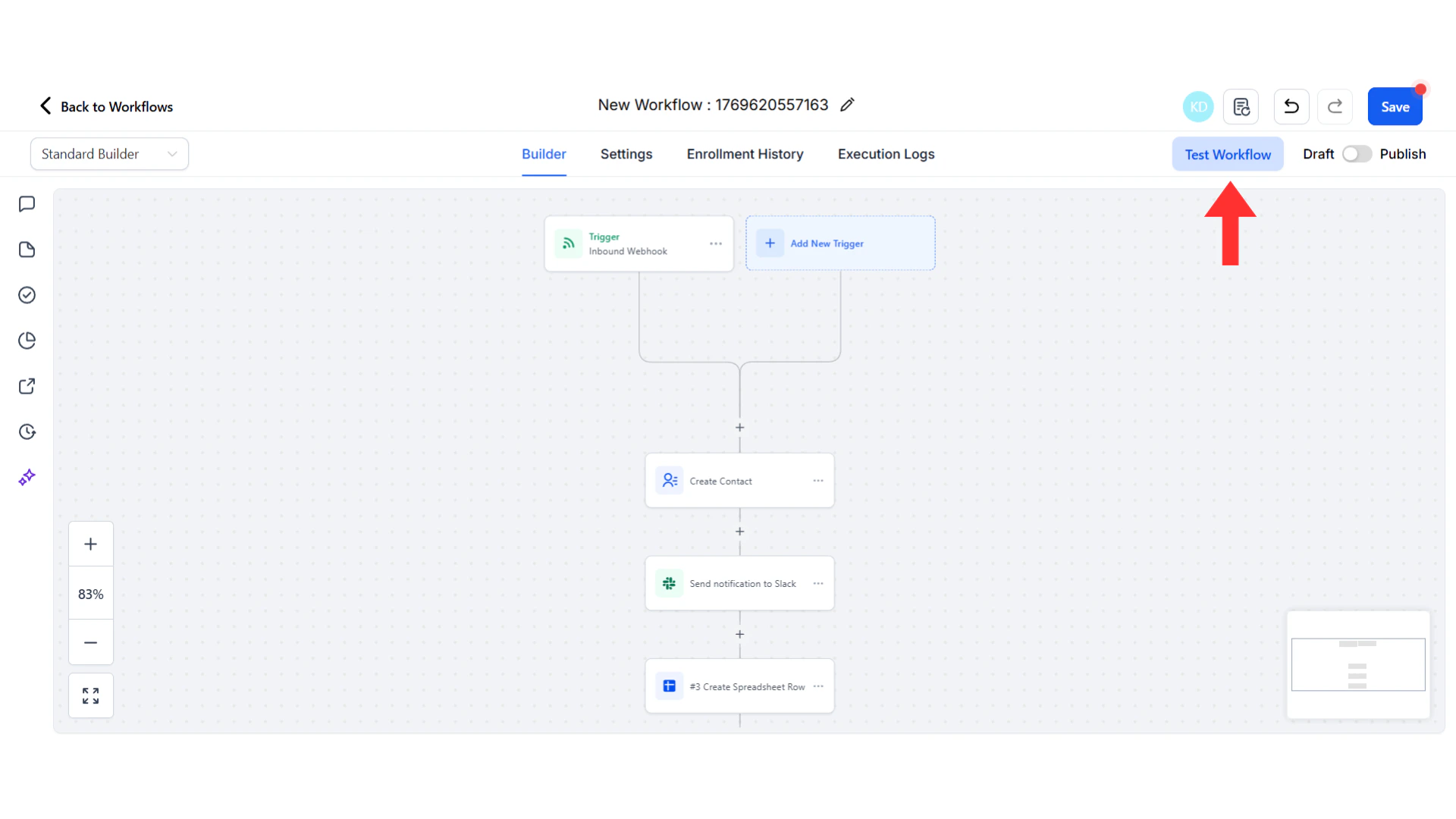Open the Standard Builder dropdown

point(109,153)
